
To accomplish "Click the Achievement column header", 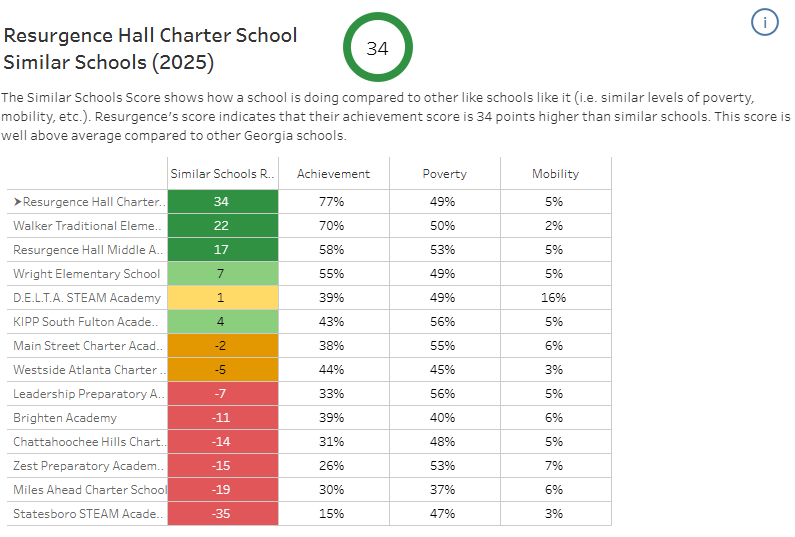I will 333,174.
